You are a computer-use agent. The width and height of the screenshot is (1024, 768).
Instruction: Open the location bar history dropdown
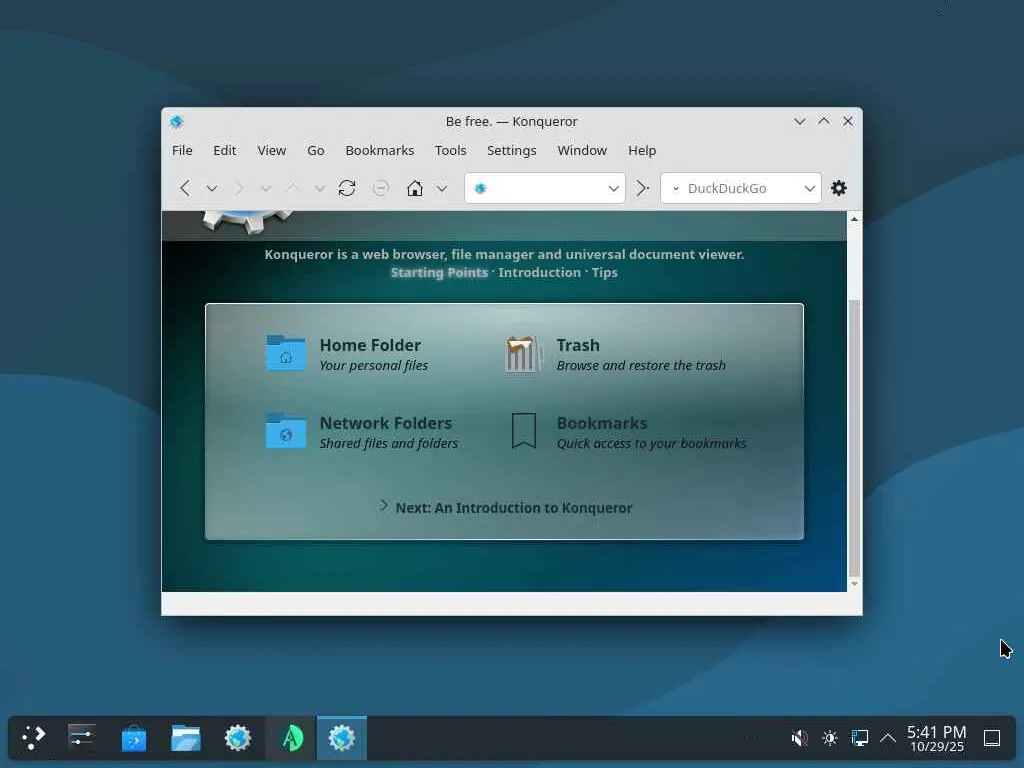(613, 189)
